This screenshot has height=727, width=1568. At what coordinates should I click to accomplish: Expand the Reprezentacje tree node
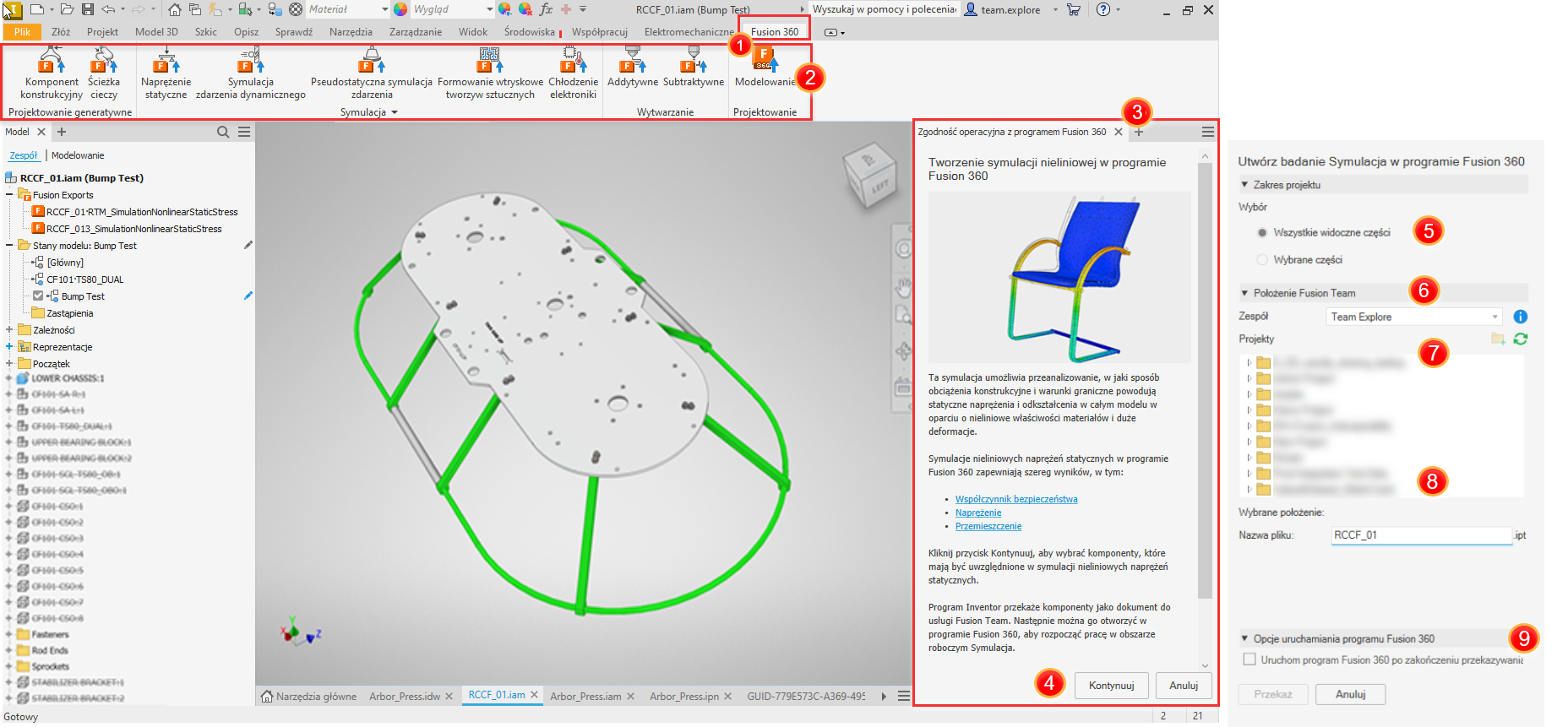coord(9,346)
